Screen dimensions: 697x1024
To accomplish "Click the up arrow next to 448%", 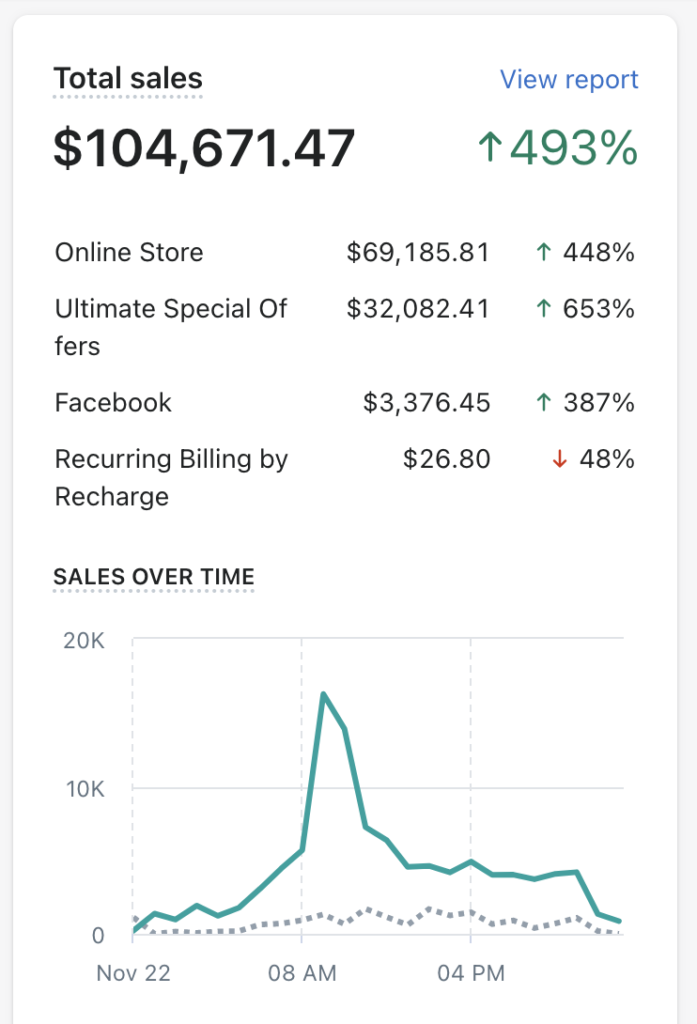I will pos(543,252).
